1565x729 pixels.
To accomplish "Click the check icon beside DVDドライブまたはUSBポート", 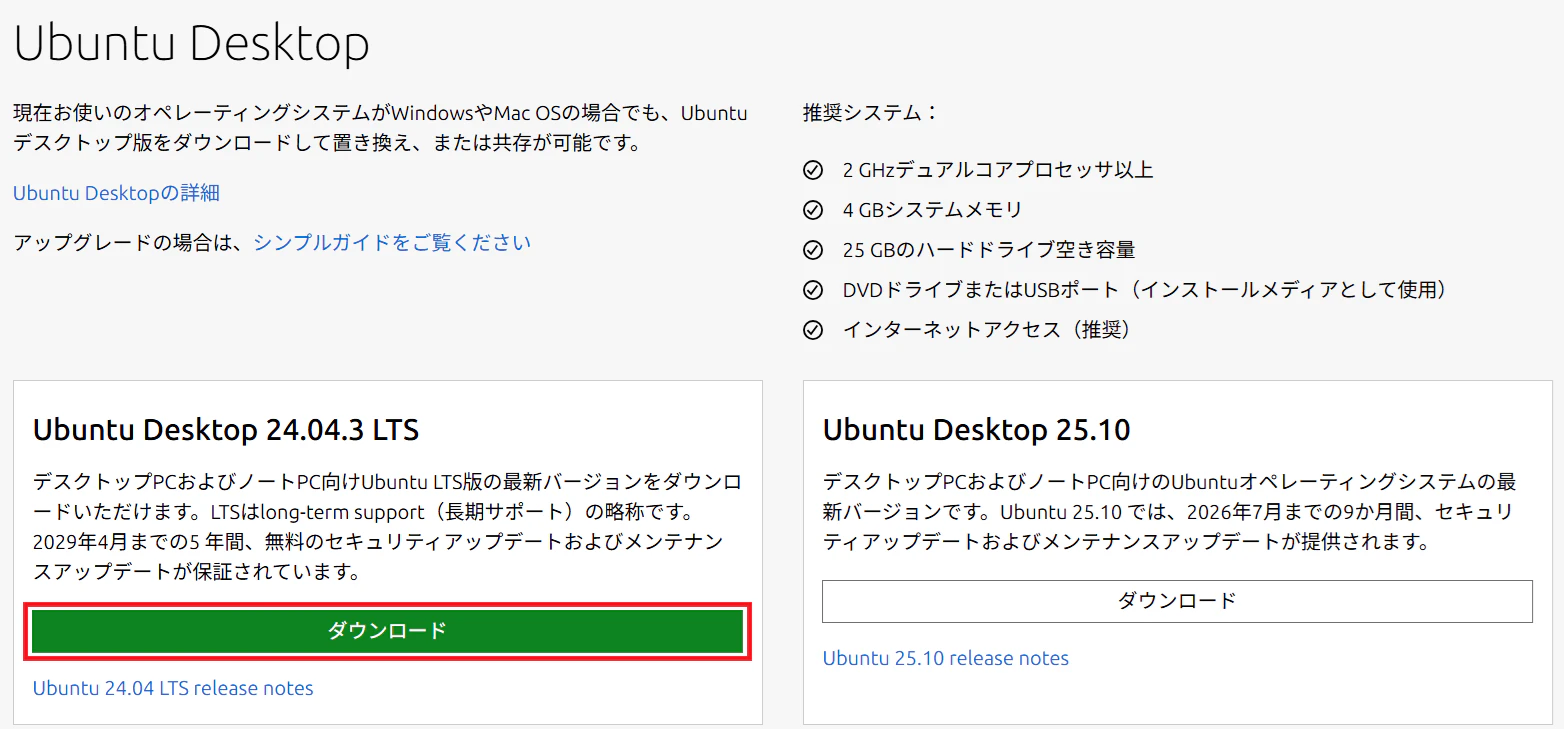I will 813,290.
